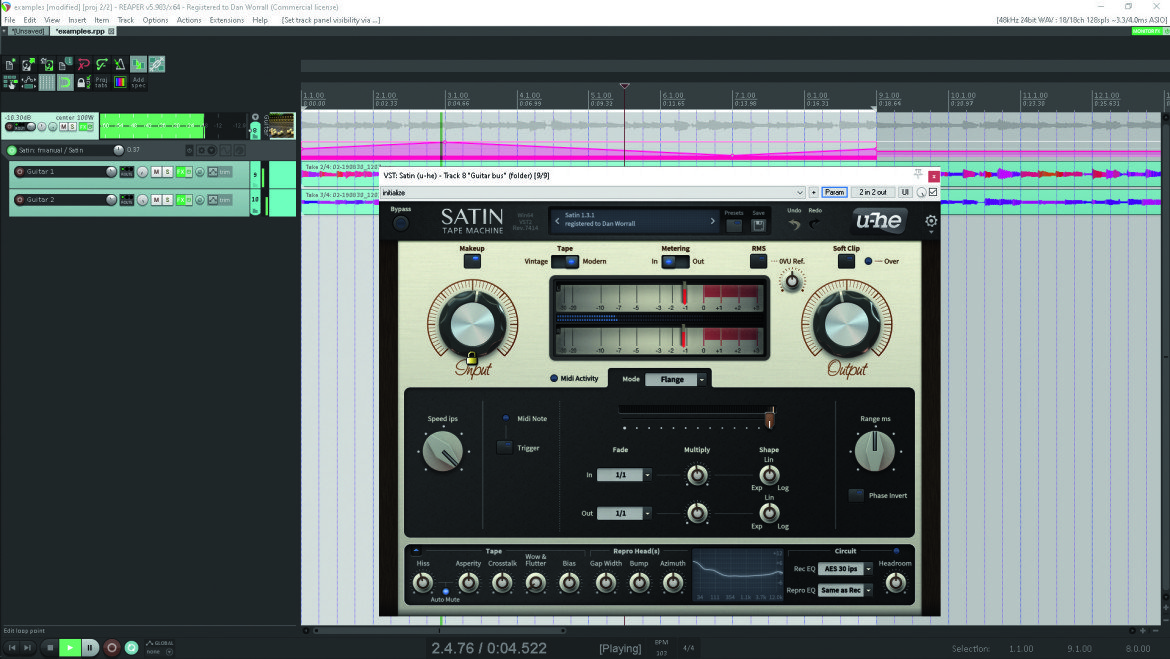Screen dimensions: 1170x659
Task: Toggle snap magnet icon in main toolbar
Action: pos(65,82)
